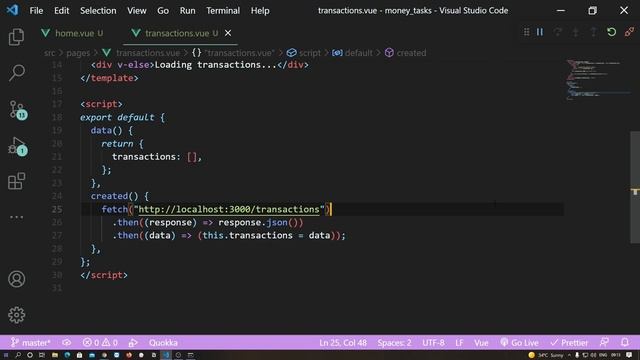The height and width of the screenshot is (360, 640).
Task: Open the File menu
Action: pos(36,11)
